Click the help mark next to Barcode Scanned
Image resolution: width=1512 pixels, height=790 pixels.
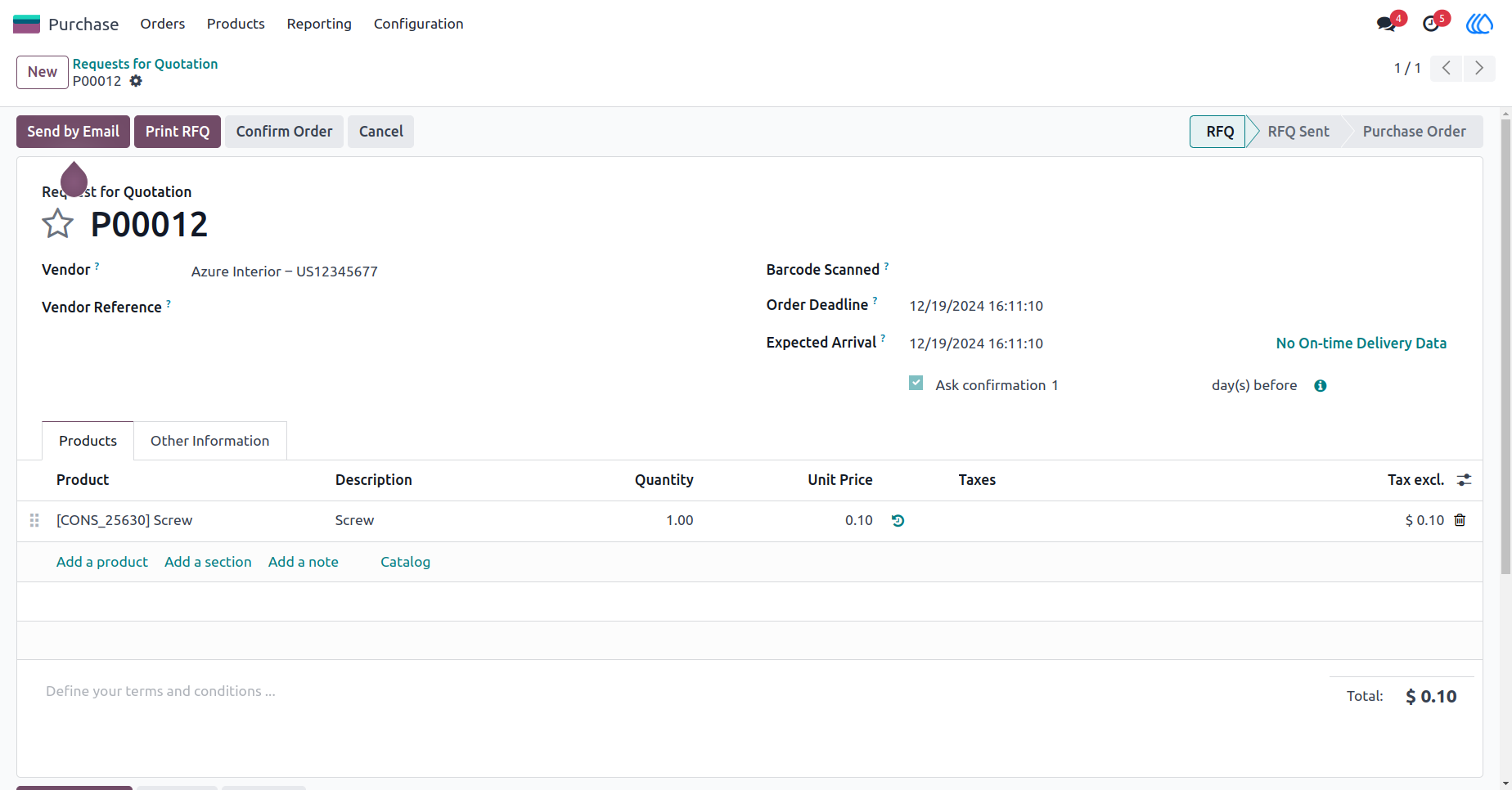click(886, 266)
